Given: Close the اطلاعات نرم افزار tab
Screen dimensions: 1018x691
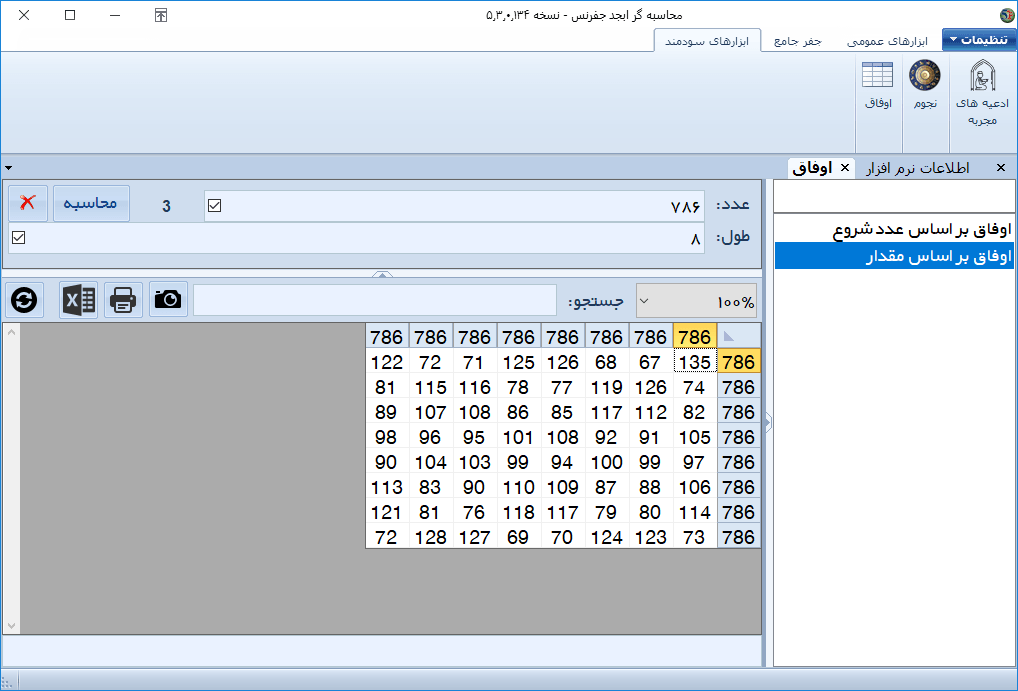Looking at the screenshot, I should coord(1001,168).
